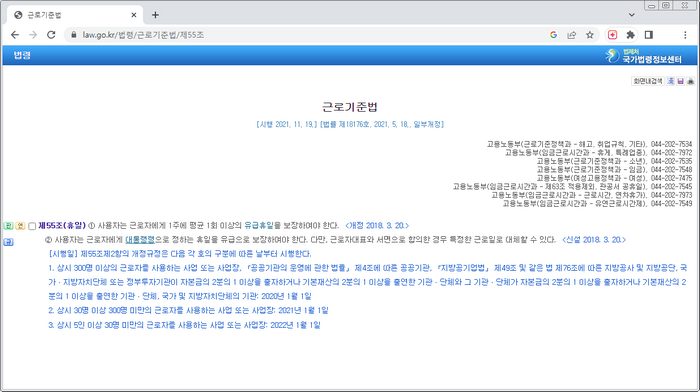Click the 법령 header label

tap(22, 55)
